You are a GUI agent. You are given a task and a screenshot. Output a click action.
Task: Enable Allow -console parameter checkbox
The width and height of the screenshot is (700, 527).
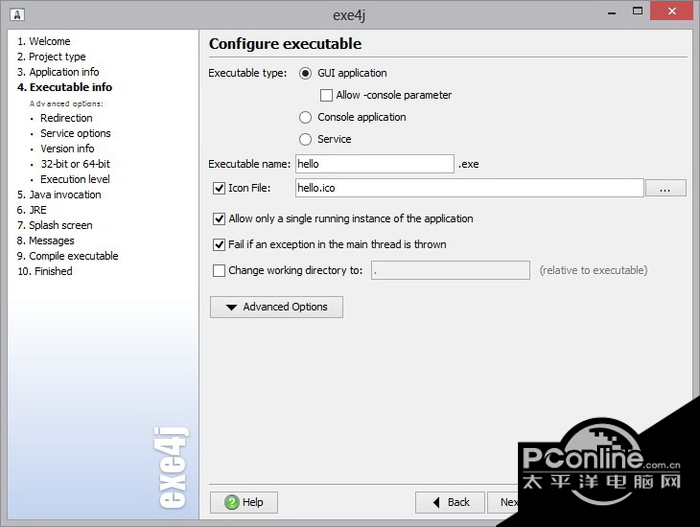pyautogui.click(x=326, y=95)
